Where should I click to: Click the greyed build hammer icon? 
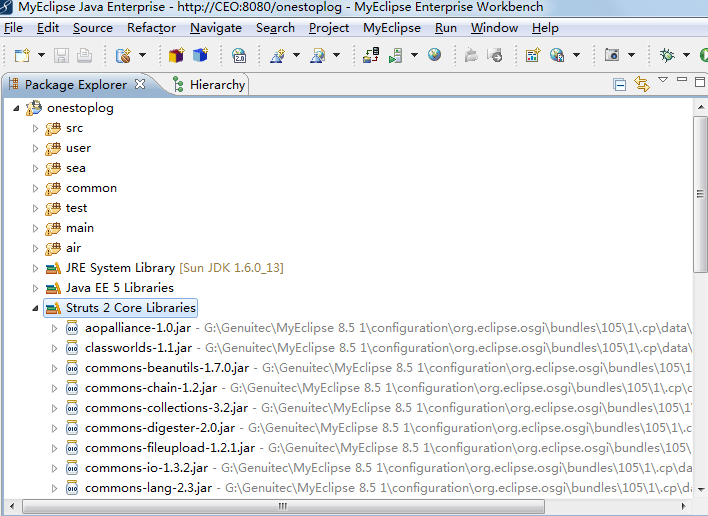[x=471, y=55]
